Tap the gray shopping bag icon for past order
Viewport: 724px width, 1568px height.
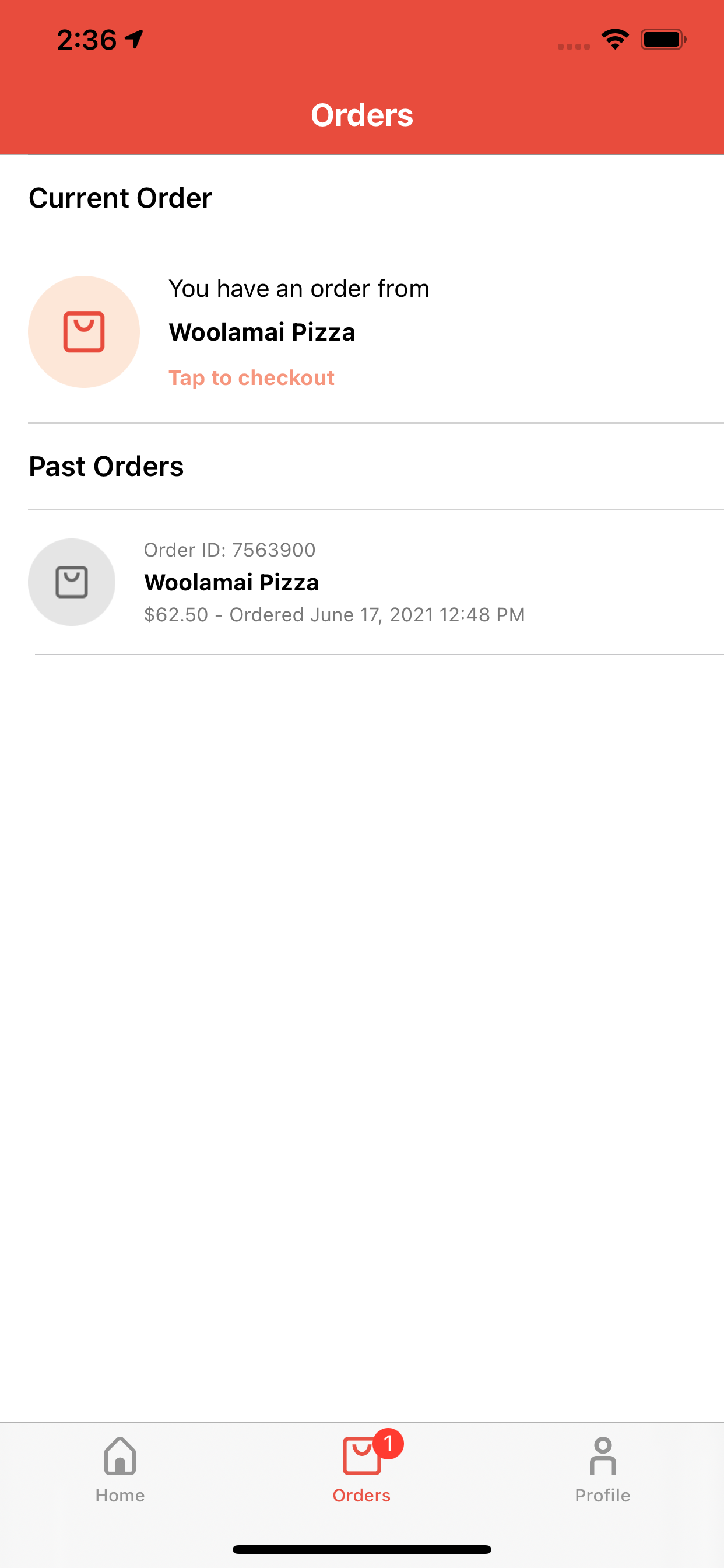pos(72,582)
